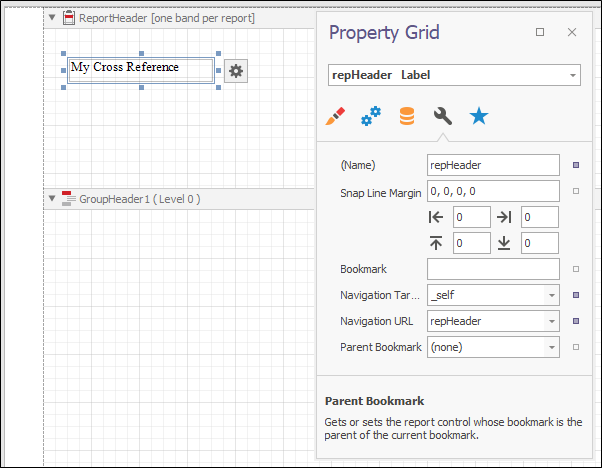Screen dimensions: 602x468
Task: Expand the Navigation Target dropdown
Action: click(x=552, y=295)
